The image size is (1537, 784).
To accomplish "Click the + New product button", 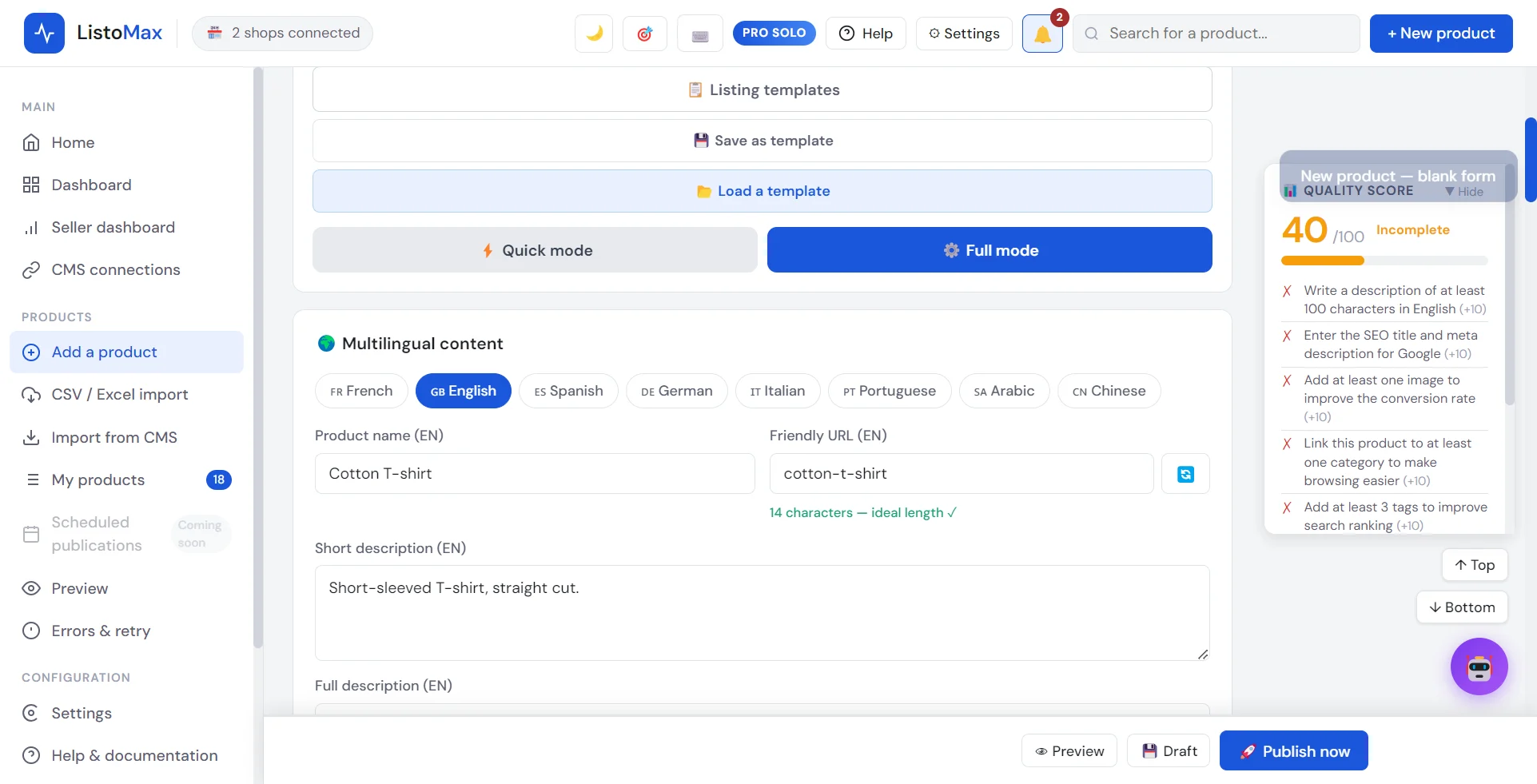I will tap(1441, 34).
